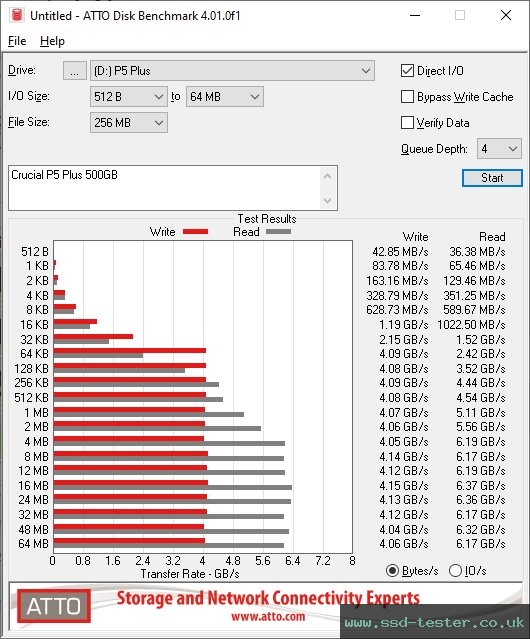
Task: Click the ATTO Disk Benchmark app icon
Action: pos(17,15)
